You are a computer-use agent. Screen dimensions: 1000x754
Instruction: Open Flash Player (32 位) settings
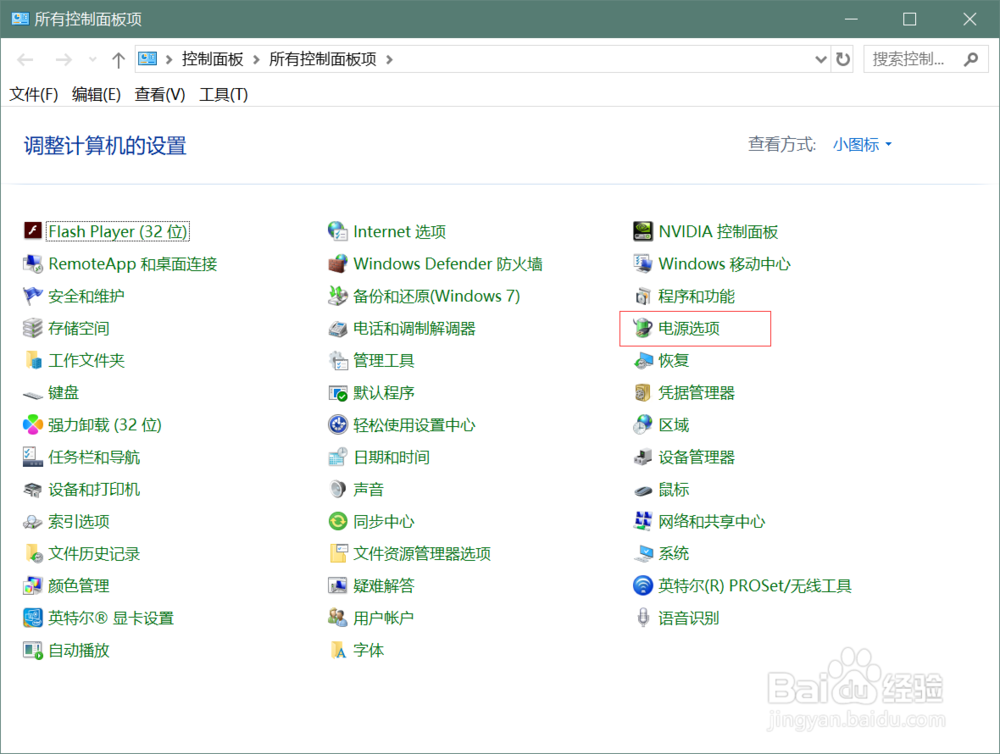(117, 231)
